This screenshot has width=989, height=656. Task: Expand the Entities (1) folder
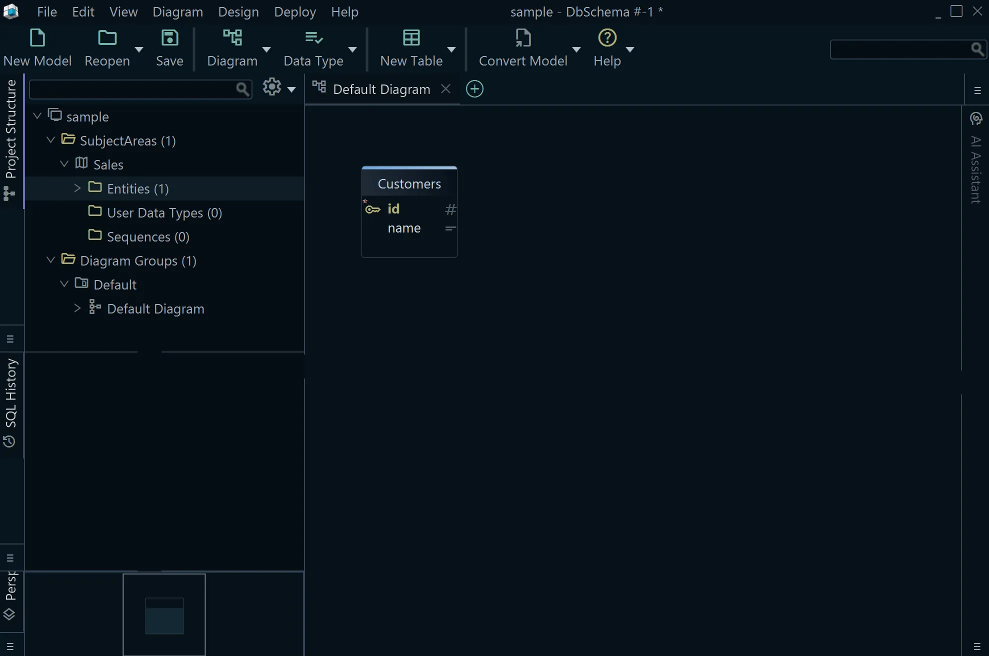(78, 188)
